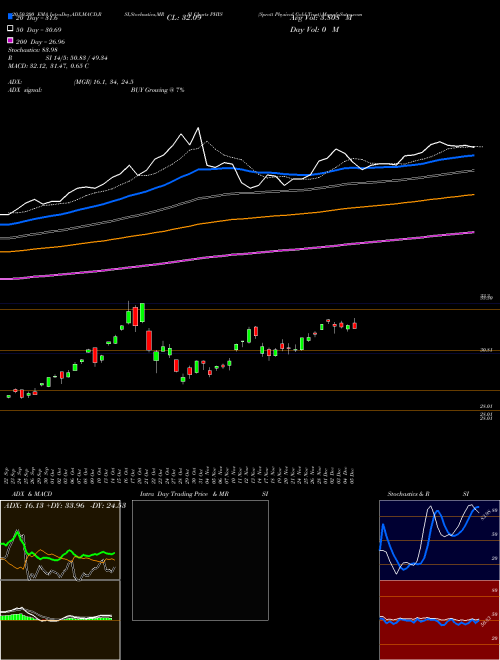Viewport: 500px width, 660px height.
Task: Click the peak of the white price line
Action: tap(198, 128)
